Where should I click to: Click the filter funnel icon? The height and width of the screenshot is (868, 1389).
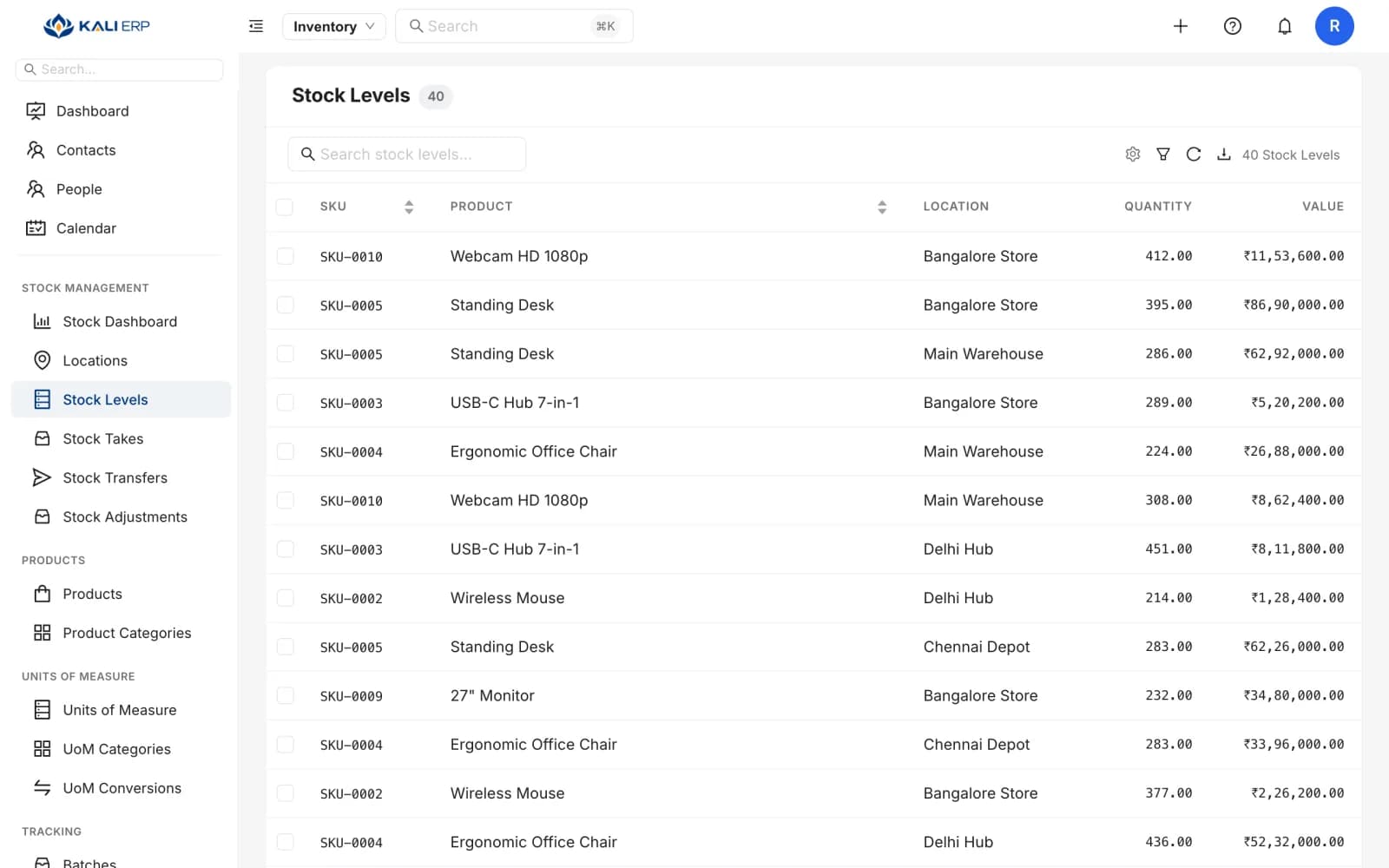(x=1163, y=154)
